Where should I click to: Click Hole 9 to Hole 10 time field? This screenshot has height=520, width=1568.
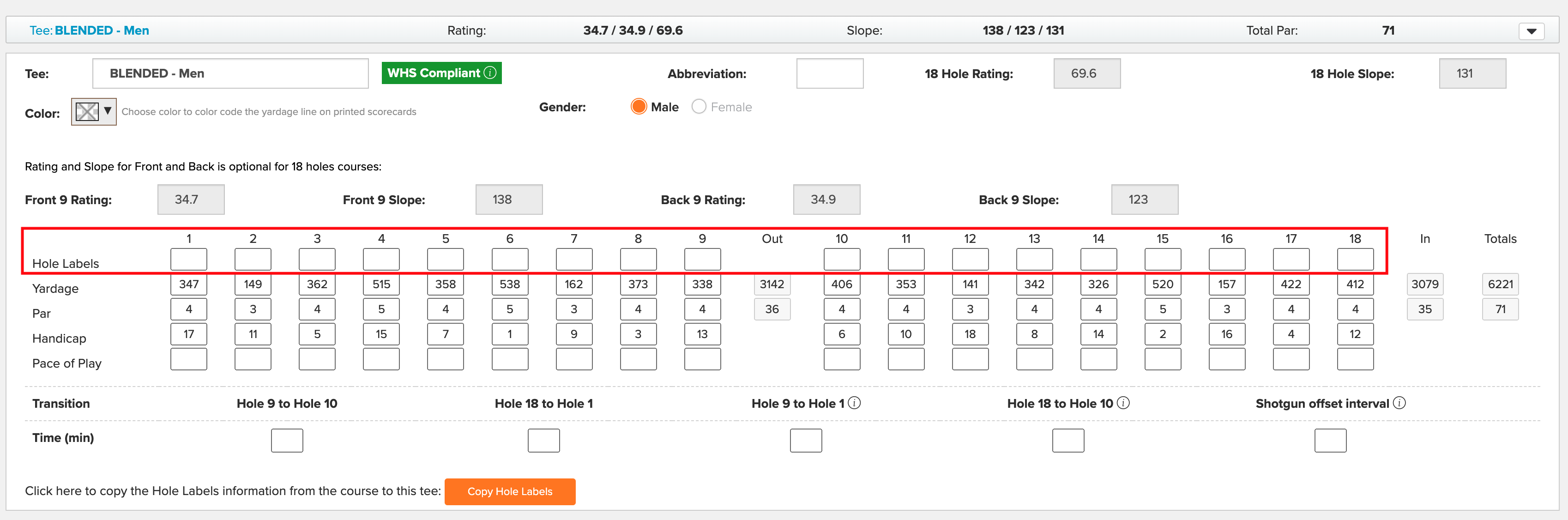click(x=287, y=441)
